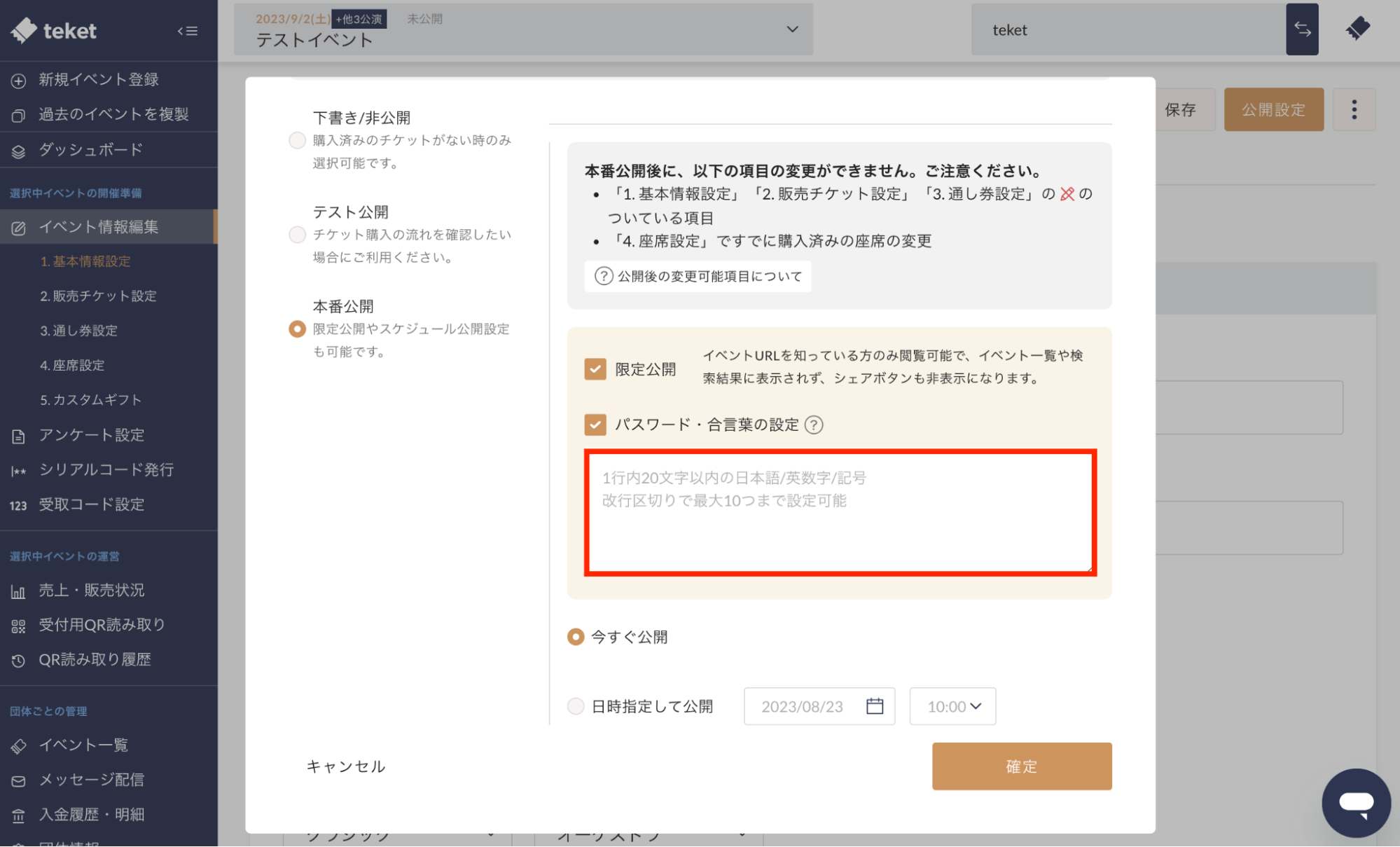Click the password text area field

pos(840,513)
